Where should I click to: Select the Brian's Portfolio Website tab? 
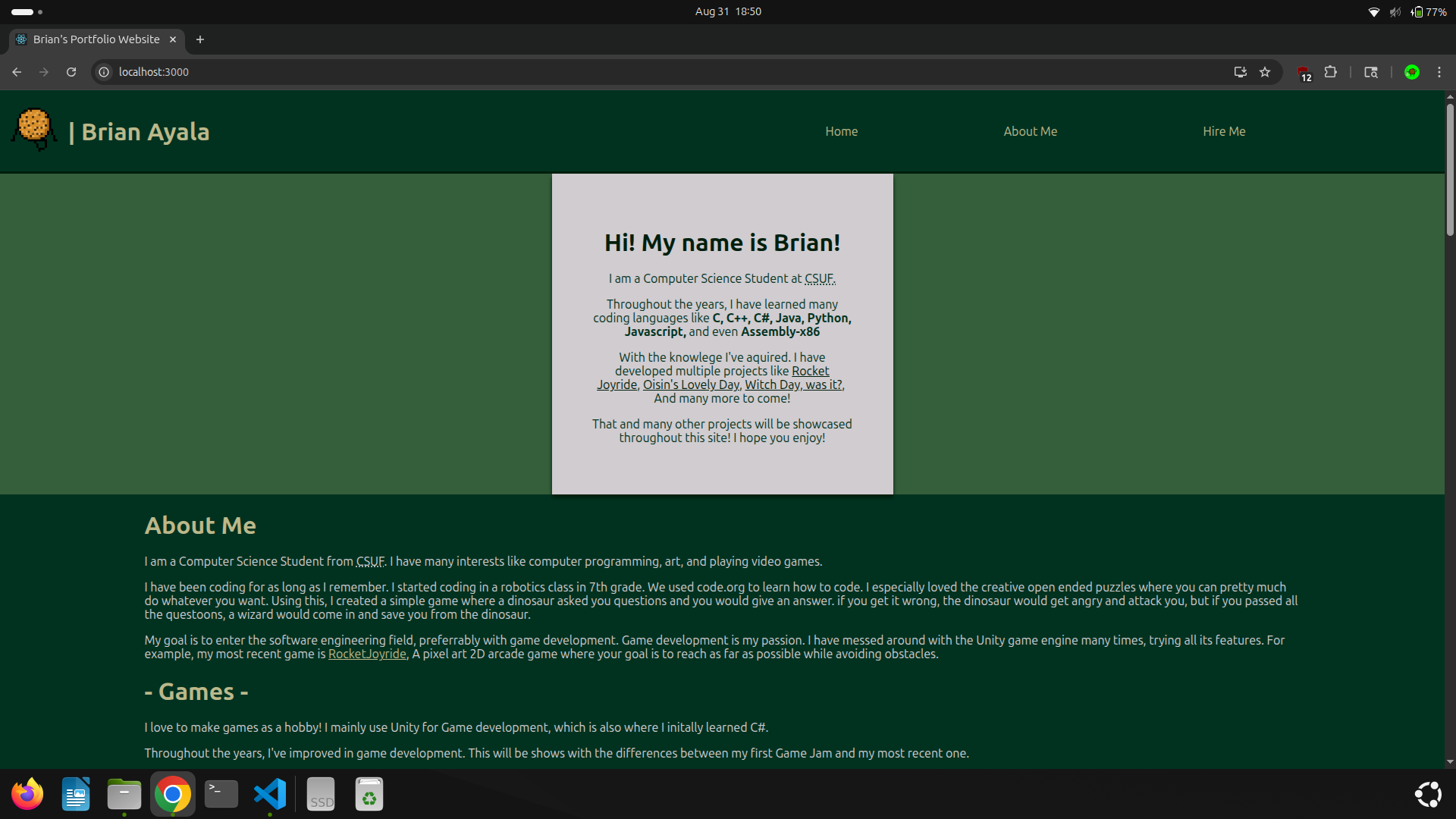pos(96,39)
